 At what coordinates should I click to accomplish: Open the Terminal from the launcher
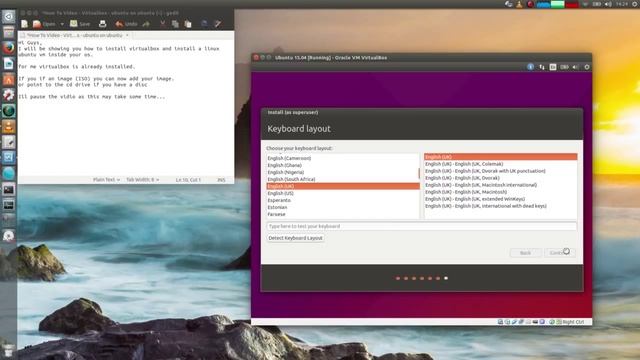tap(9, 189)
